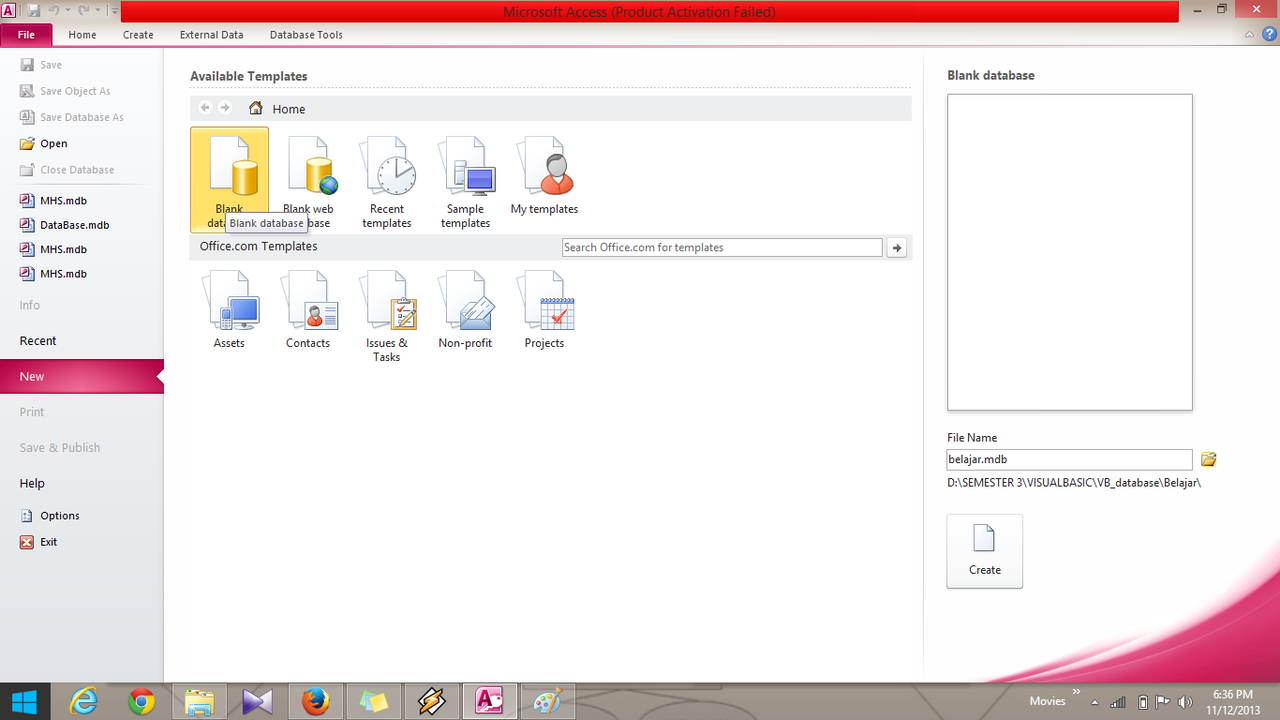Choose the Contacts template
1280x720 pixels.
pos(308,312)
